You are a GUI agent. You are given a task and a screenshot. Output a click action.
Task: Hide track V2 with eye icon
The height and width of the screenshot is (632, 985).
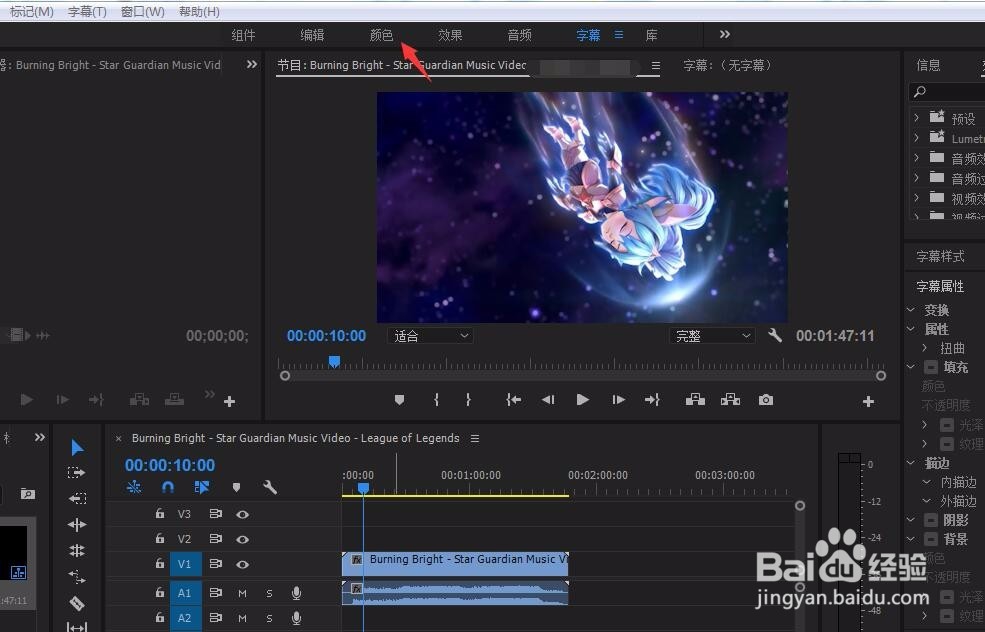(242, 539)
